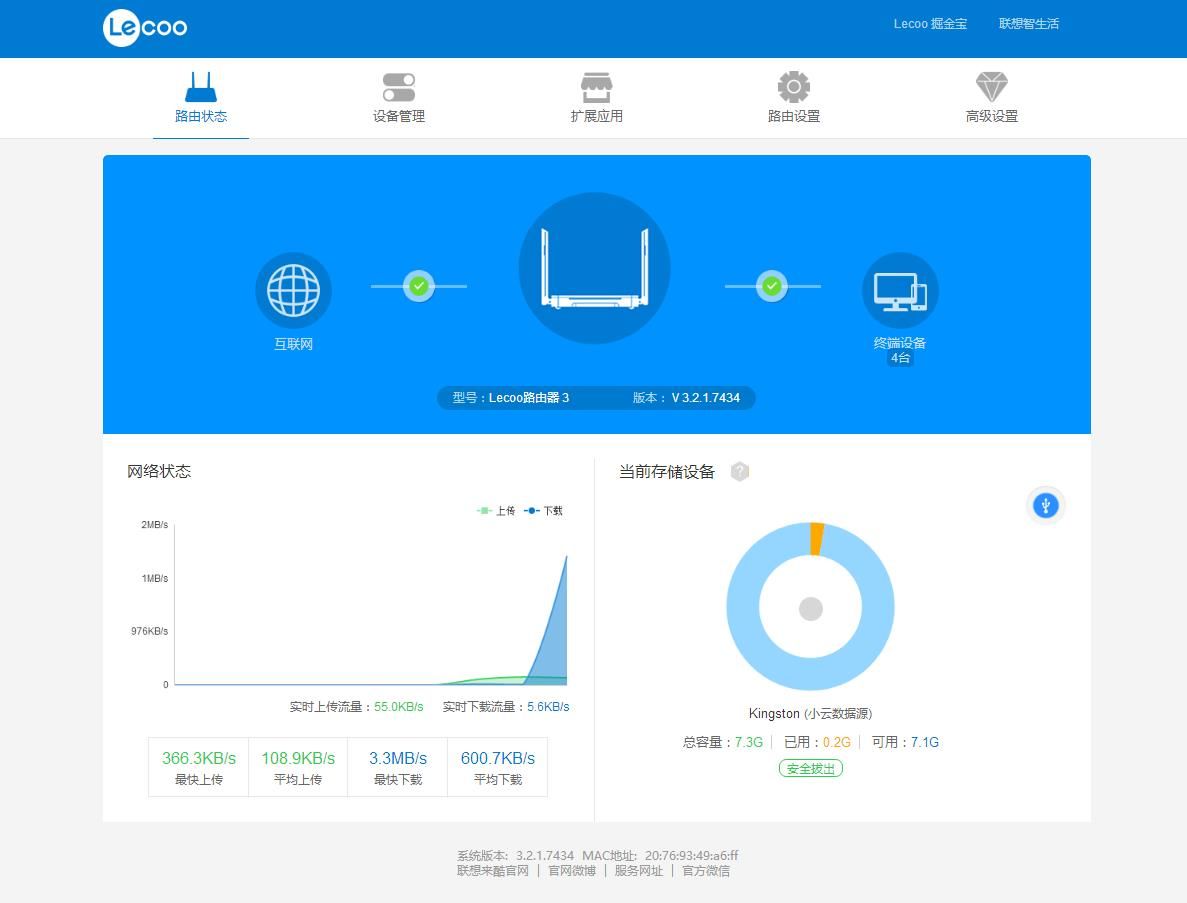Click the MAC address 20:76:93:49:a6:ff
The image size is (1187, 903).
(x=691, y=856)
